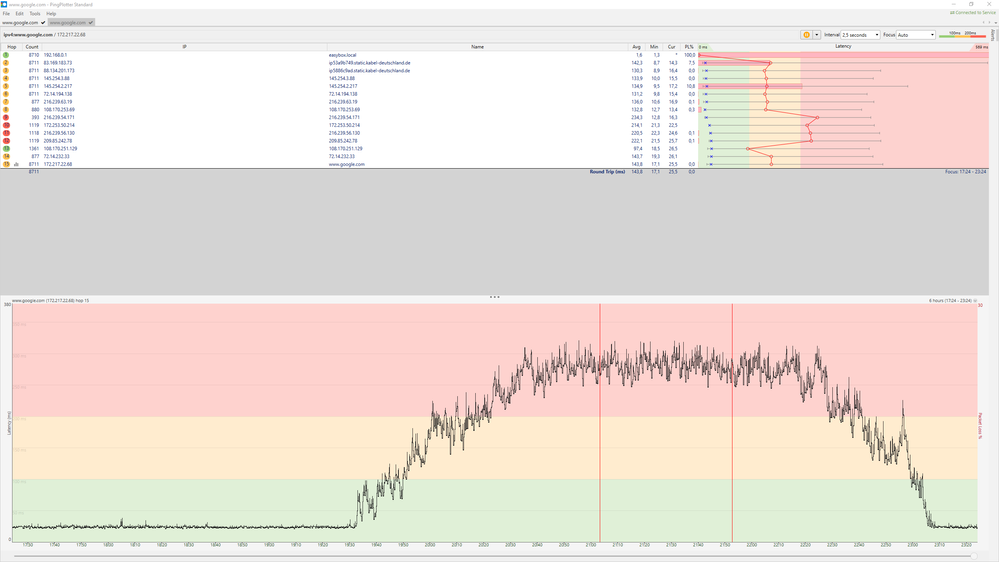
Task: Select hop 1 green status circle
Action: 6,55
